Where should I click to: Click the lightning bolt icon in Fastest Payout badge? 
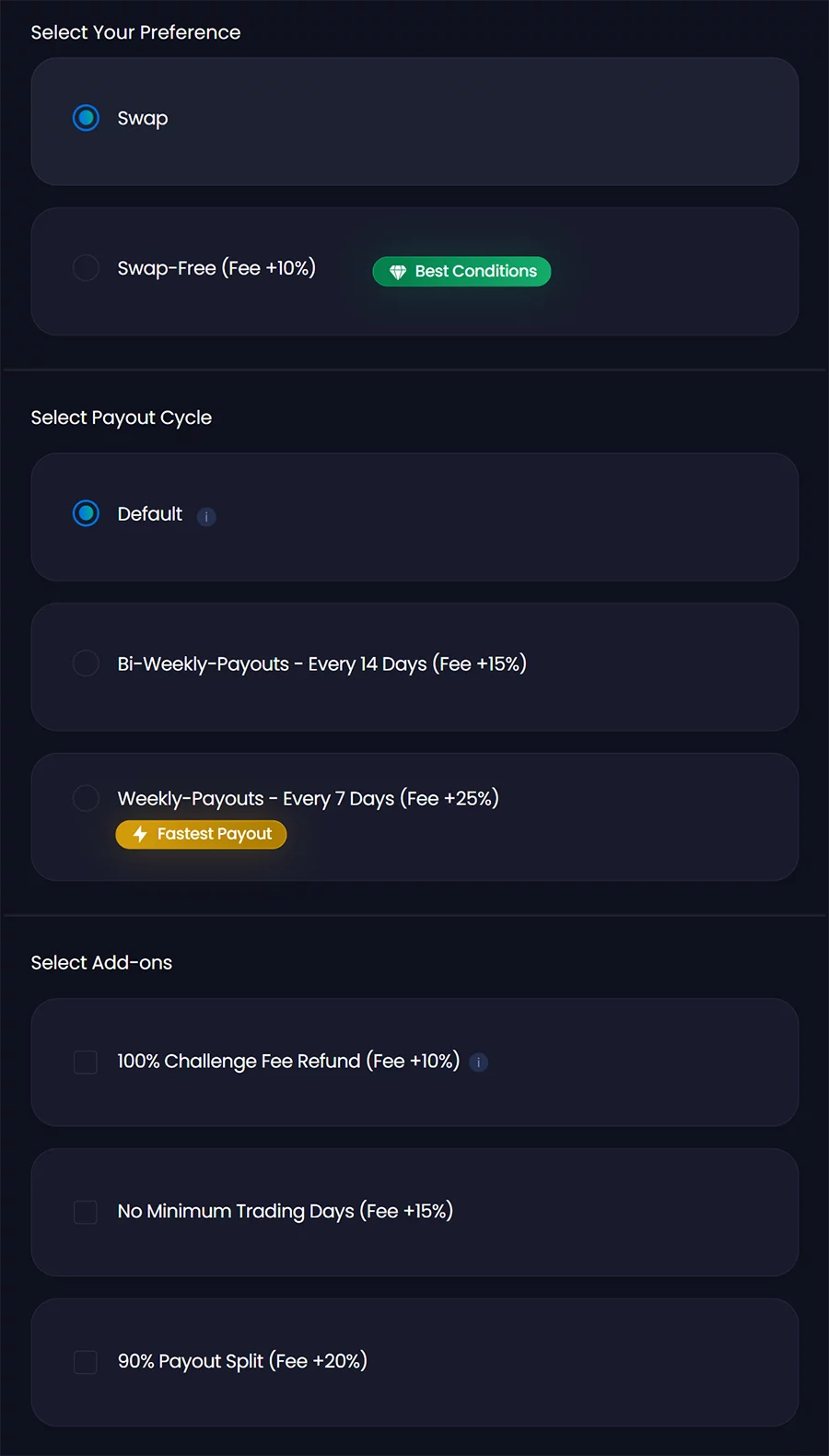tap(140, 834)
